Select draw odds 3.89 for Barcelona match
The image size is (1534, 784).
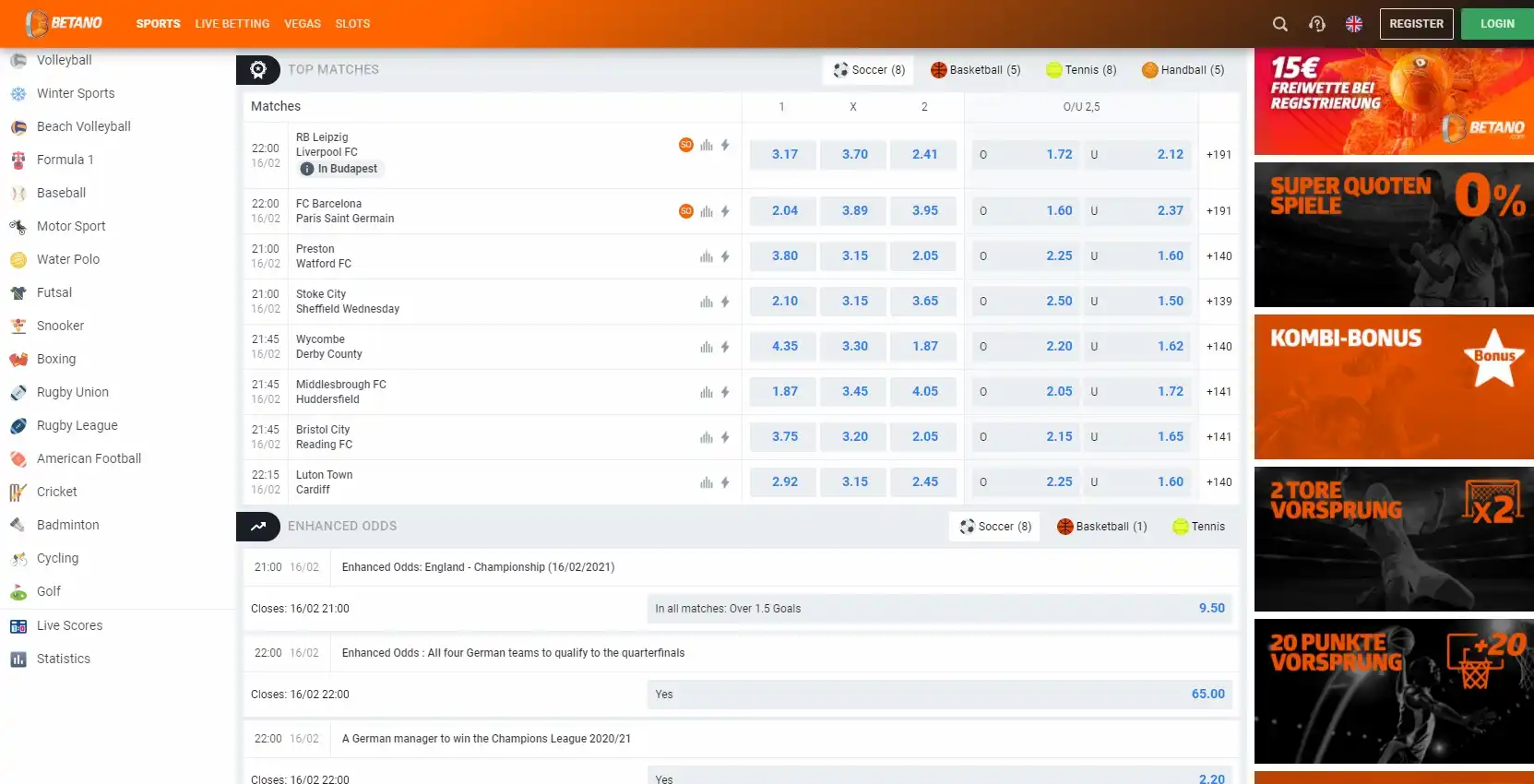tap(853, 211)
